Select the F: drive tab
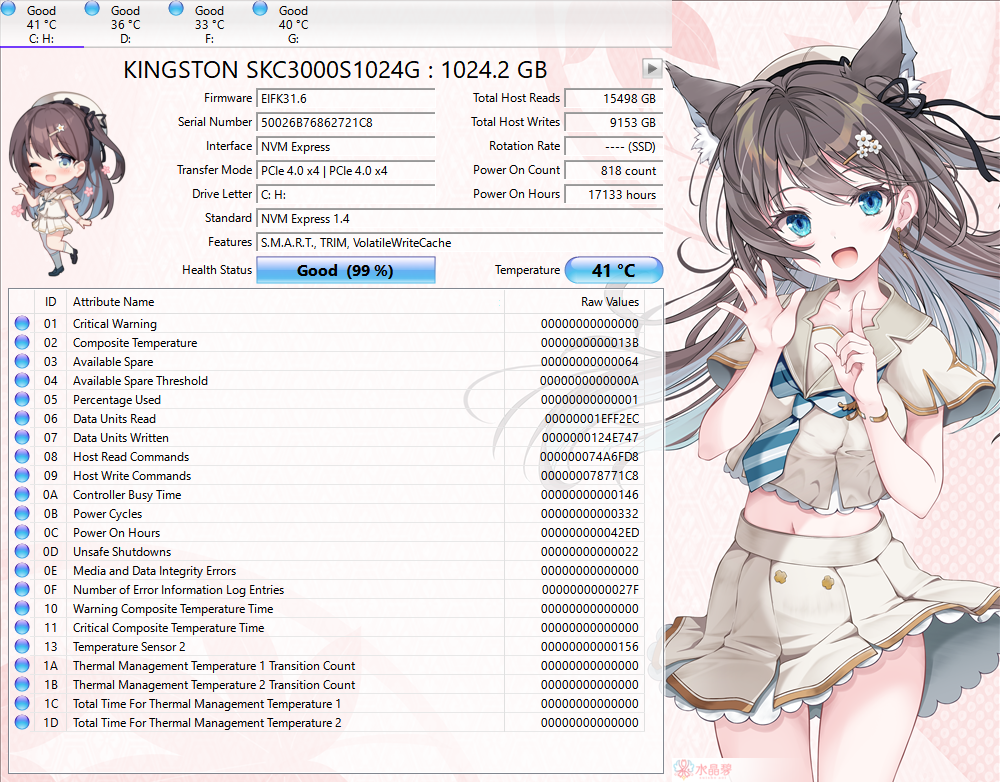This screenshot has height=782, width=1000. click(210, 24)
